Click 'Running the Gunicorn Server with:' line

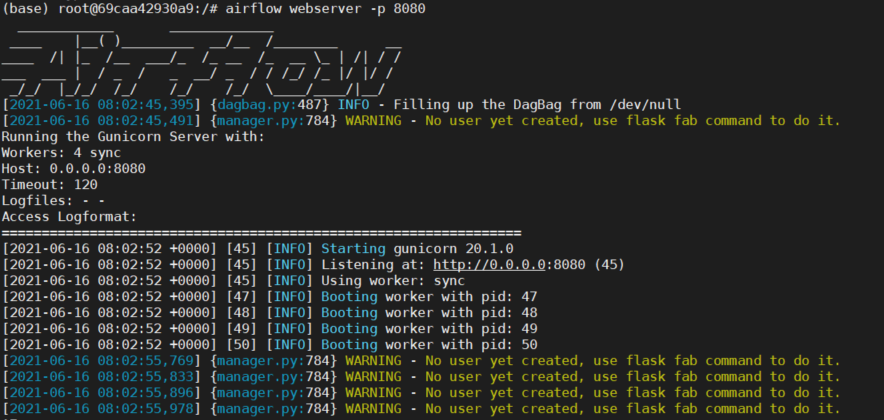coord(133,137)
